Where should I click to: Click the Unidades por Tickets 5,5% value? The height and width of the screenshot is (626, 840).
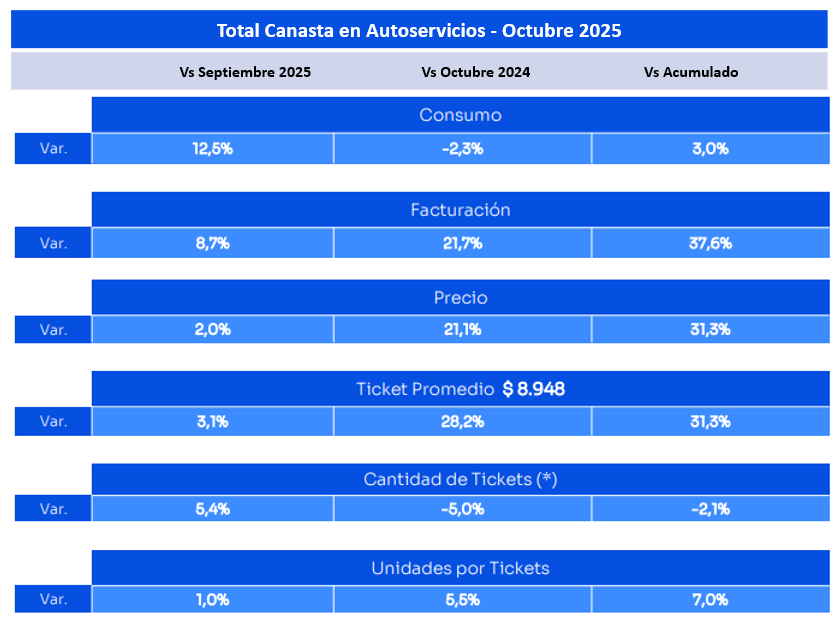(463, 599)
